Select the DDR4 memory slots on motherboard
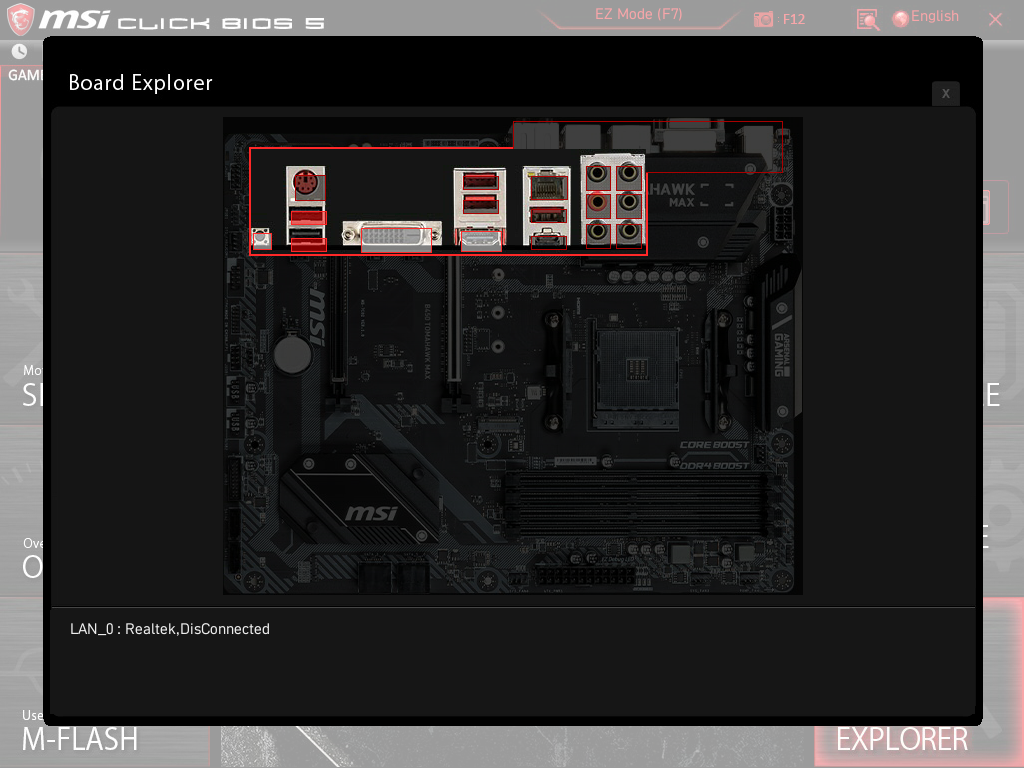Image resolution: width=1024 pixels, height=768 pixels. tap(640, 504)
